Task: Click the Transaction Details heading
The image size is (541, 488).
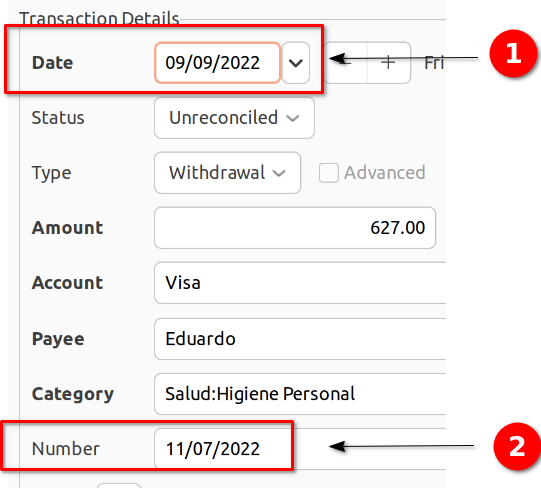Action: (x=99, y=18)
